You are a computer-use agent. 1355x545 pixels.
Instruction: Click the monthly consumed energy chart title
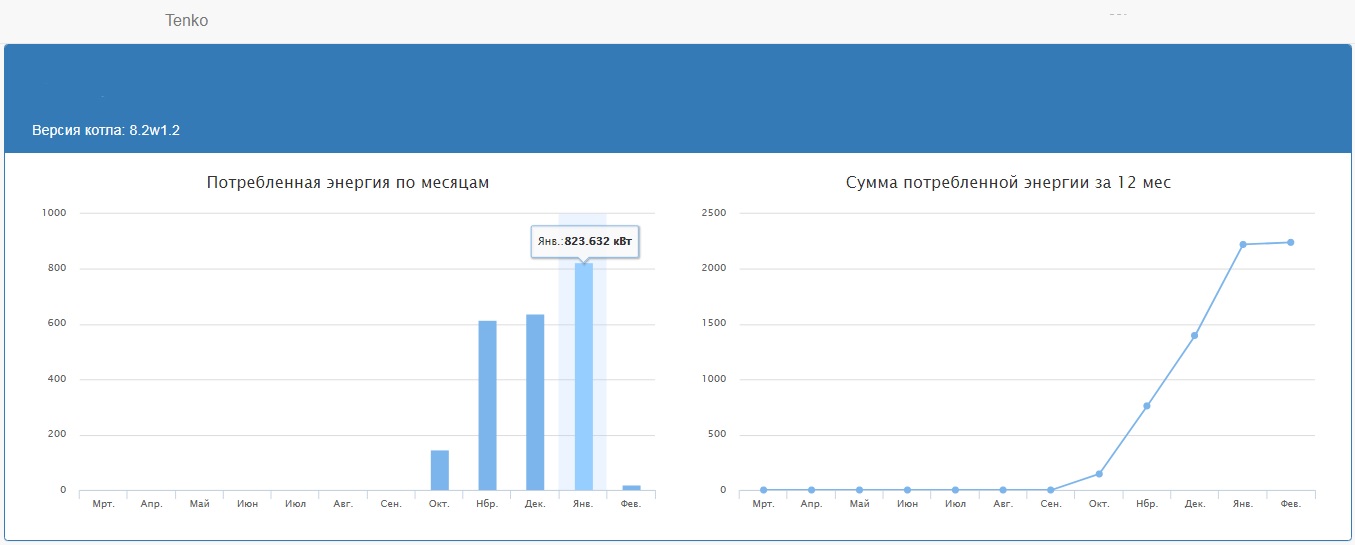pyautogui.click(x=348, y=182)
